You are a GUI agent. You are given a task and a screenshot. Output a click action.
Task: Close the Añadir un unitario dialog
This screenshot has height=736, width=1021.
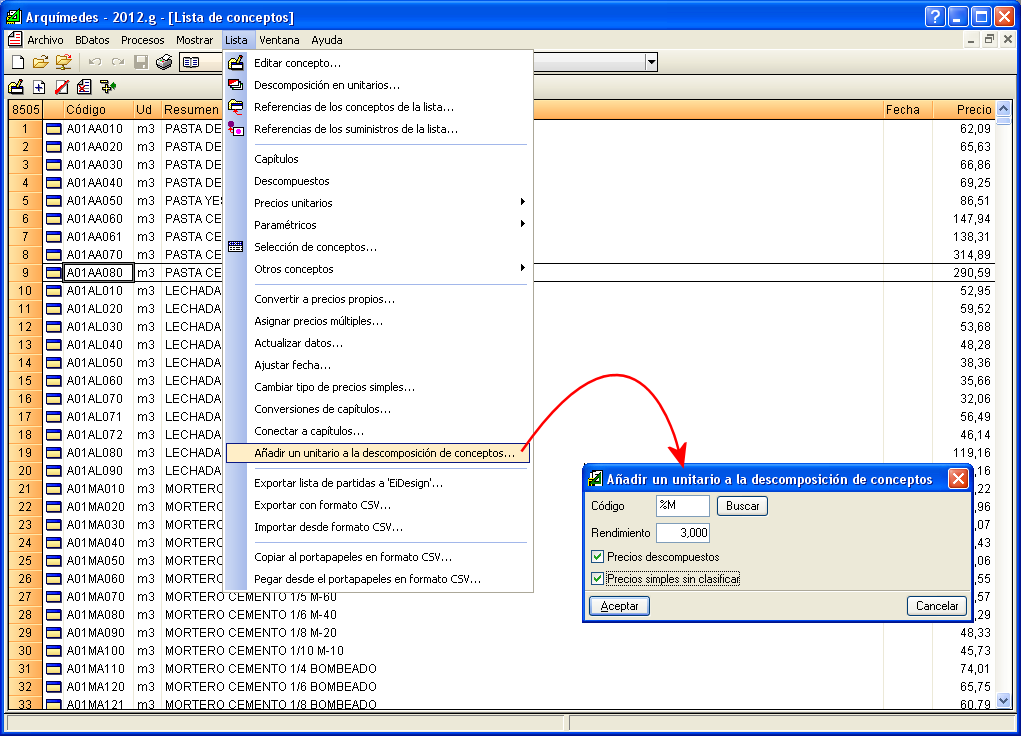tap(958, 479)
